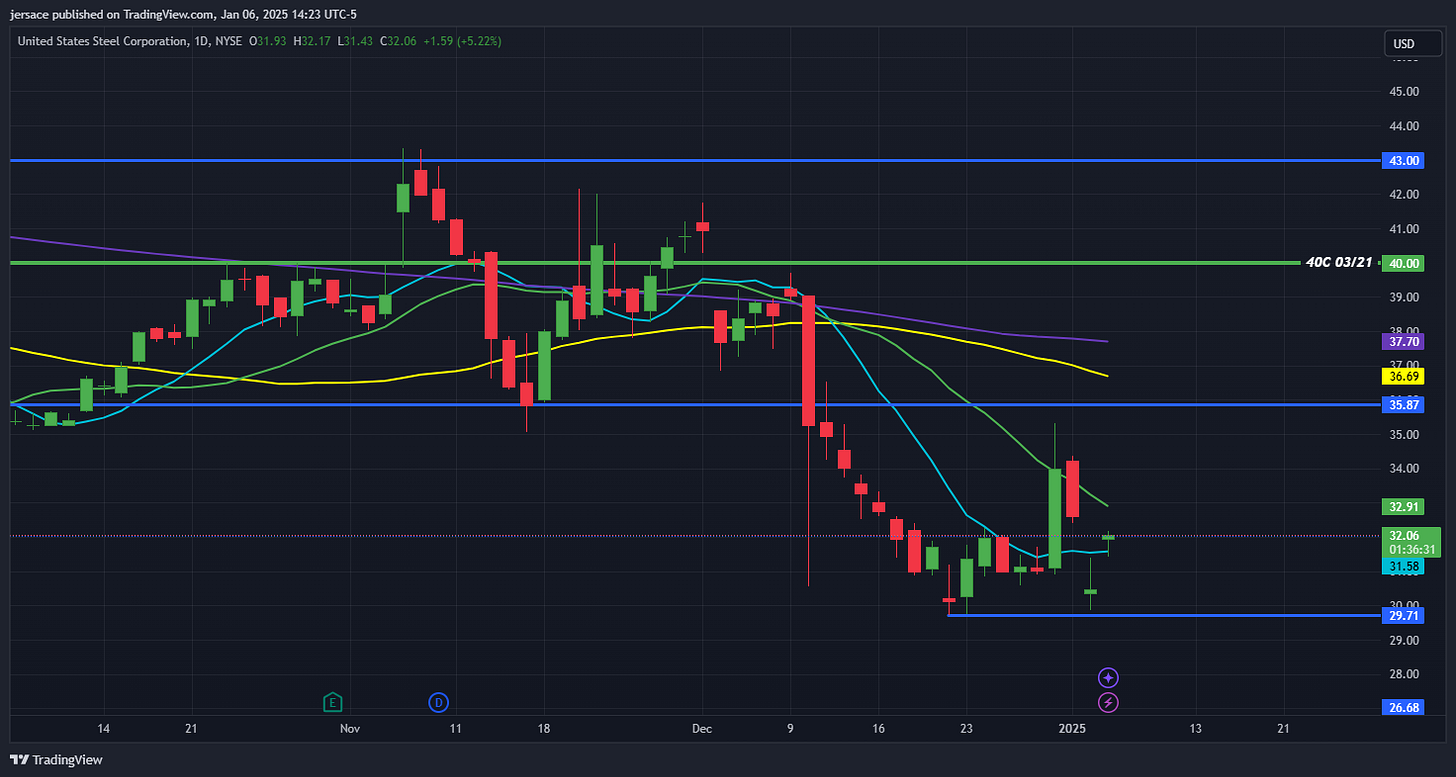Click the 40C 03/21 line annotation
Image resolution: width=1456 pixels, height=777 pixels.
click(x=1339, y=263)
